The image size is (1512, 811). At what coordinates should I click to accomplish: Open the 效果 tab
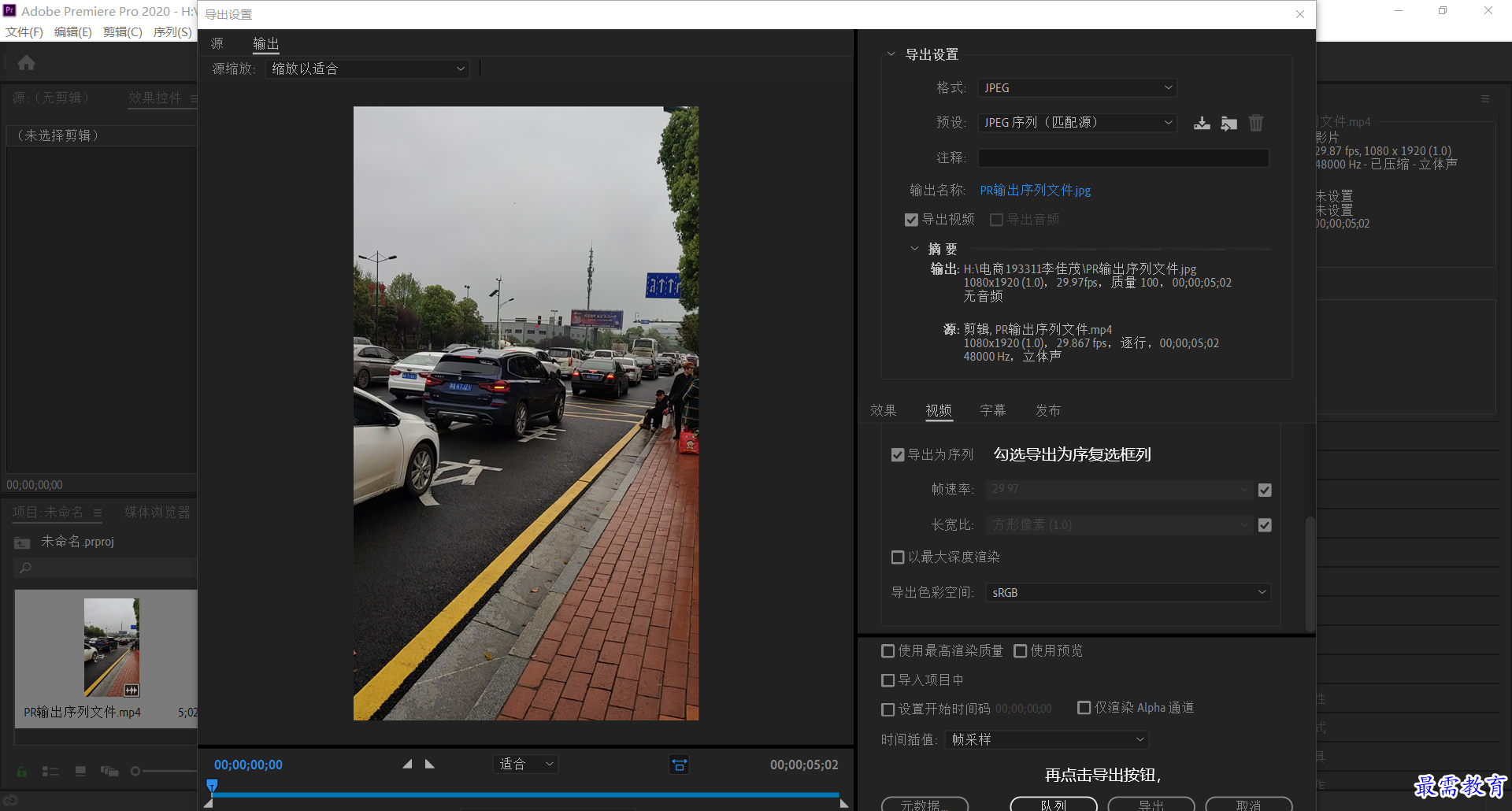coord(883,410)
